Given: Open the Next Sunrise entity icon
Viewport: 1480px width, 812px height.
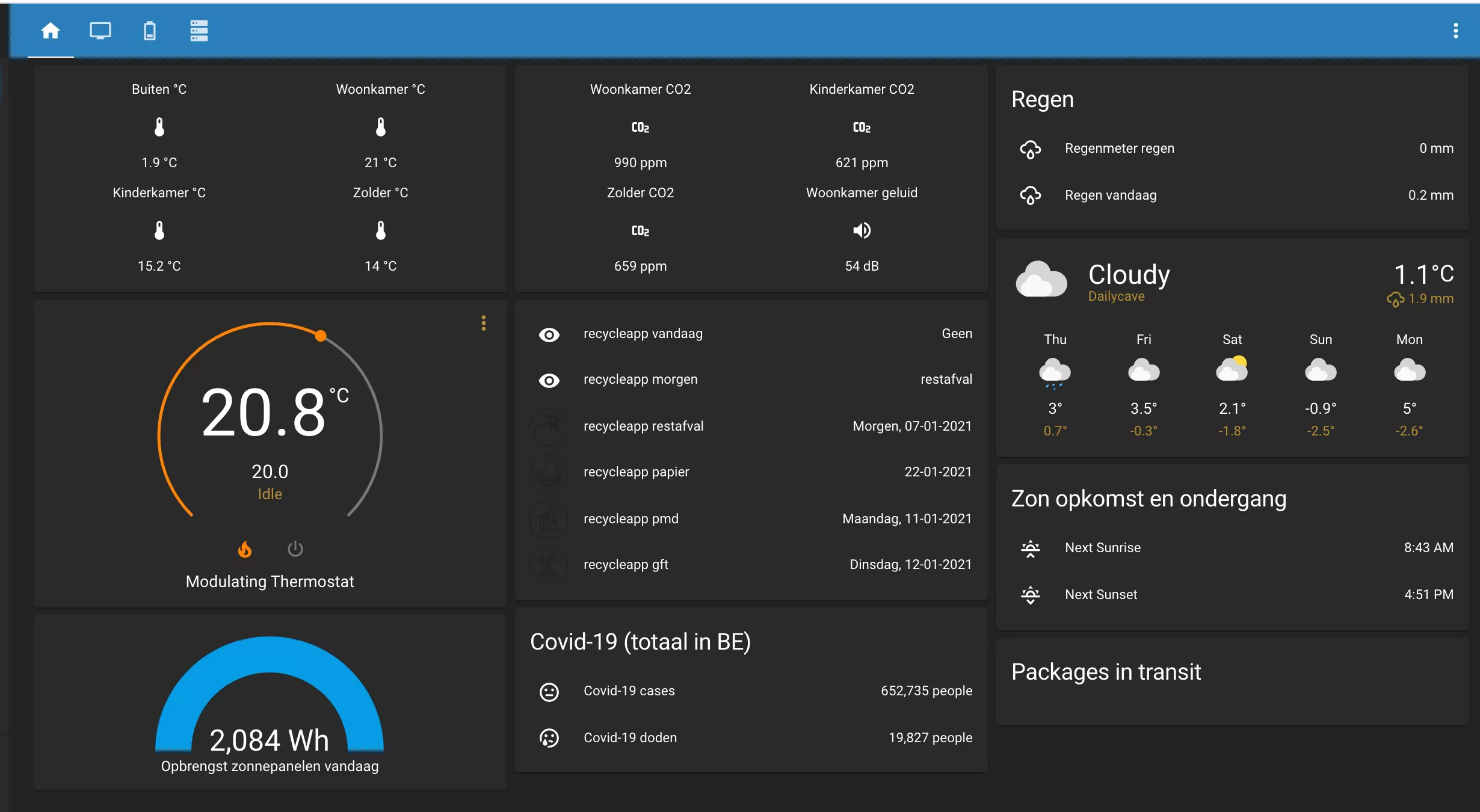Looking at the screenshot, I should [x=1030, y=548].
